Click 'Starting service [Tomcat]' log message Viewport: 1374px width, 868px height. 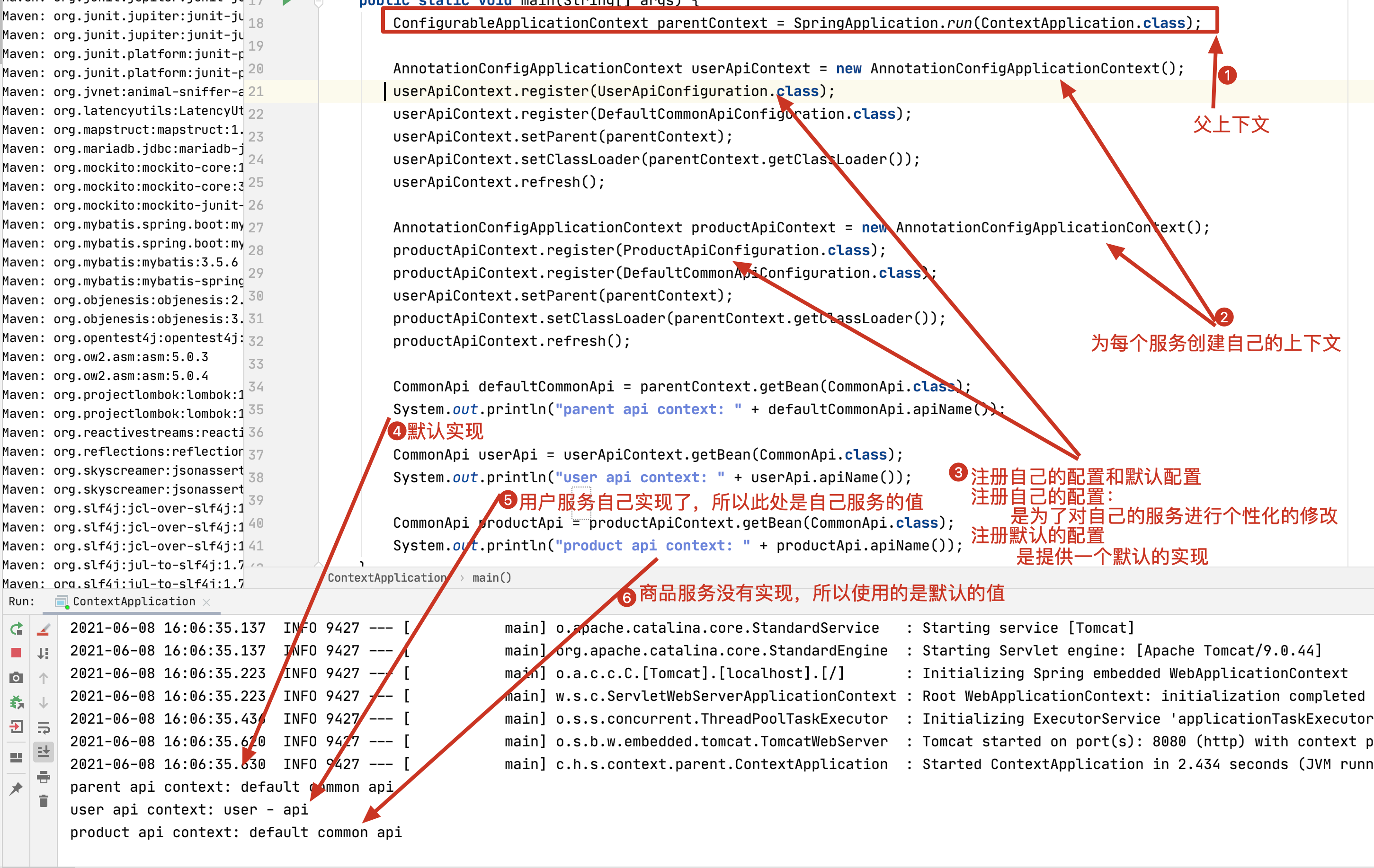(1028, 628)
